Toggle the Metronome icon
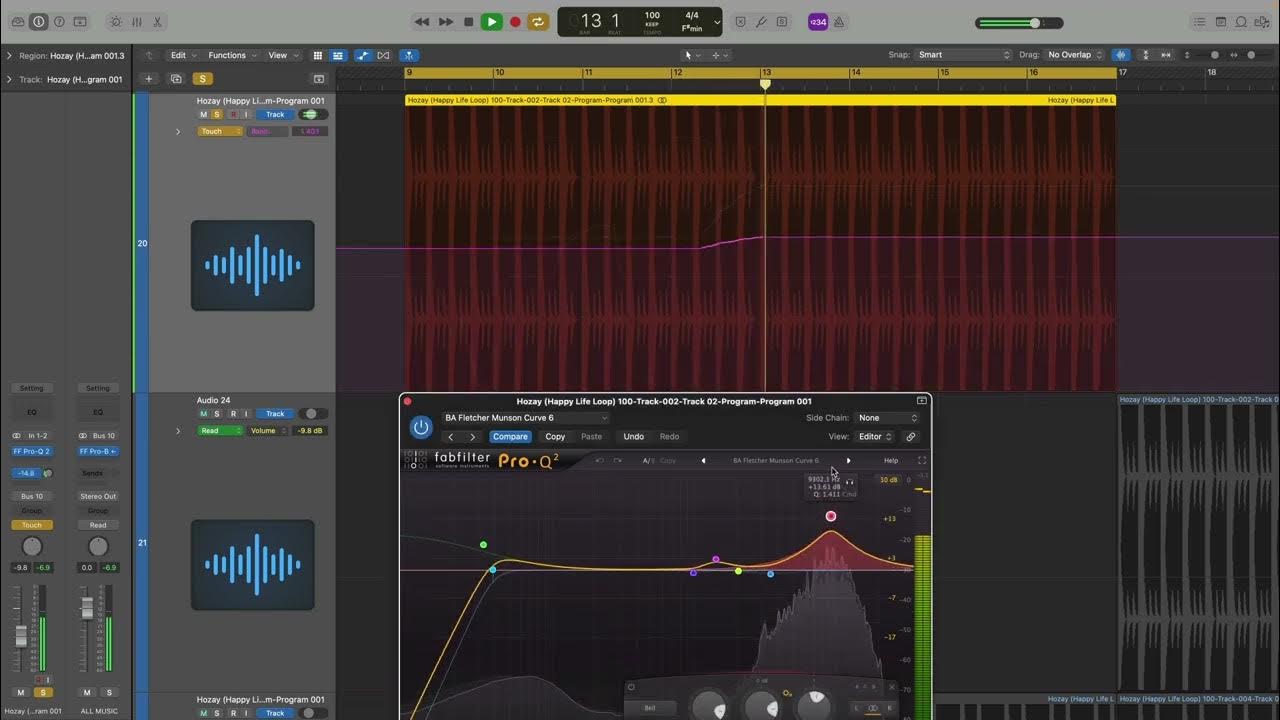Image resolution: width=1280 pixels, height=720 pixels. [x=838, y=22]
